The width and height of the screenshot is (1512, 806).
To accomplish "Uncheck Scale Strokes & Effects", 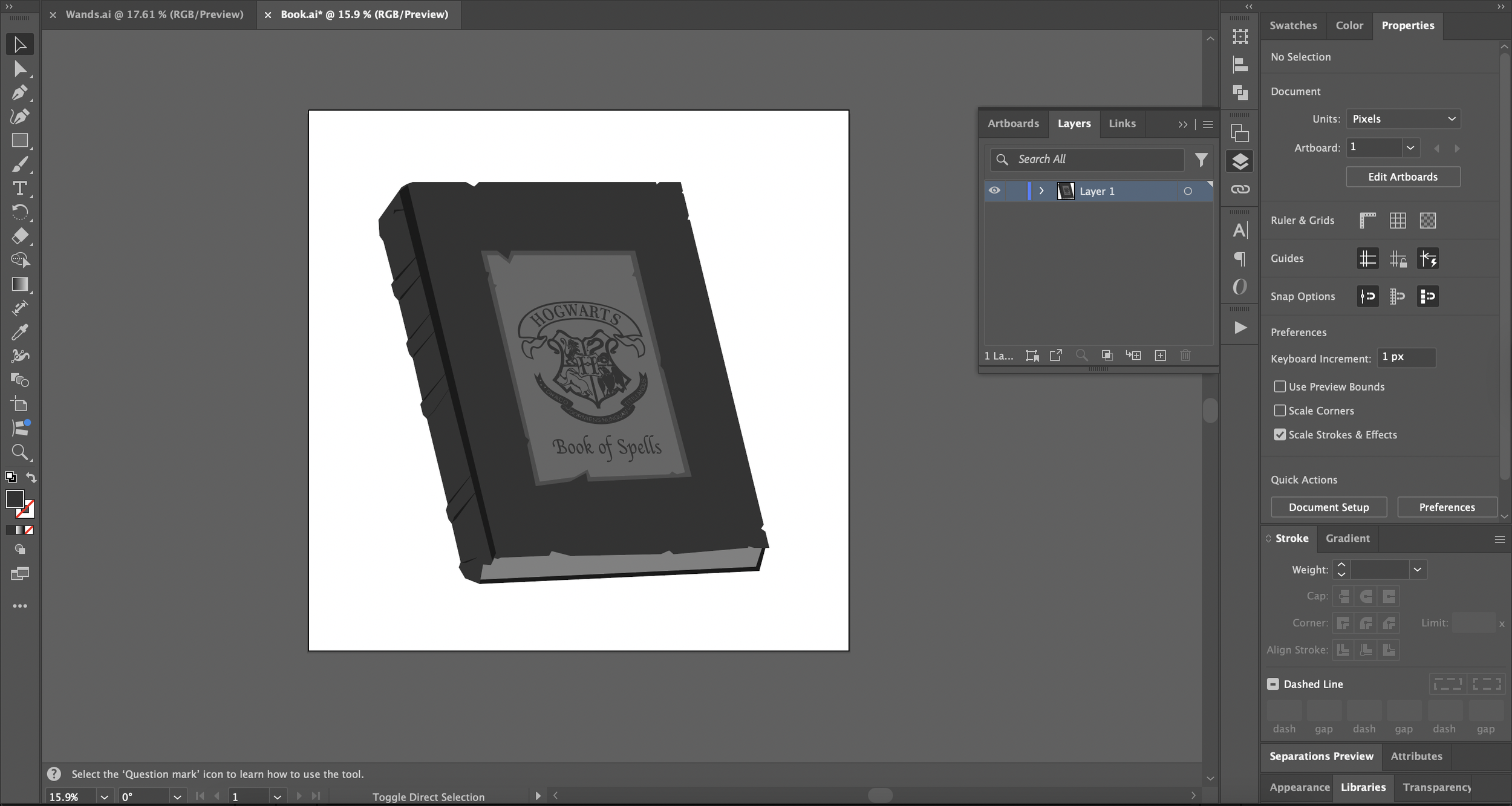I will tap(1280, 435).
